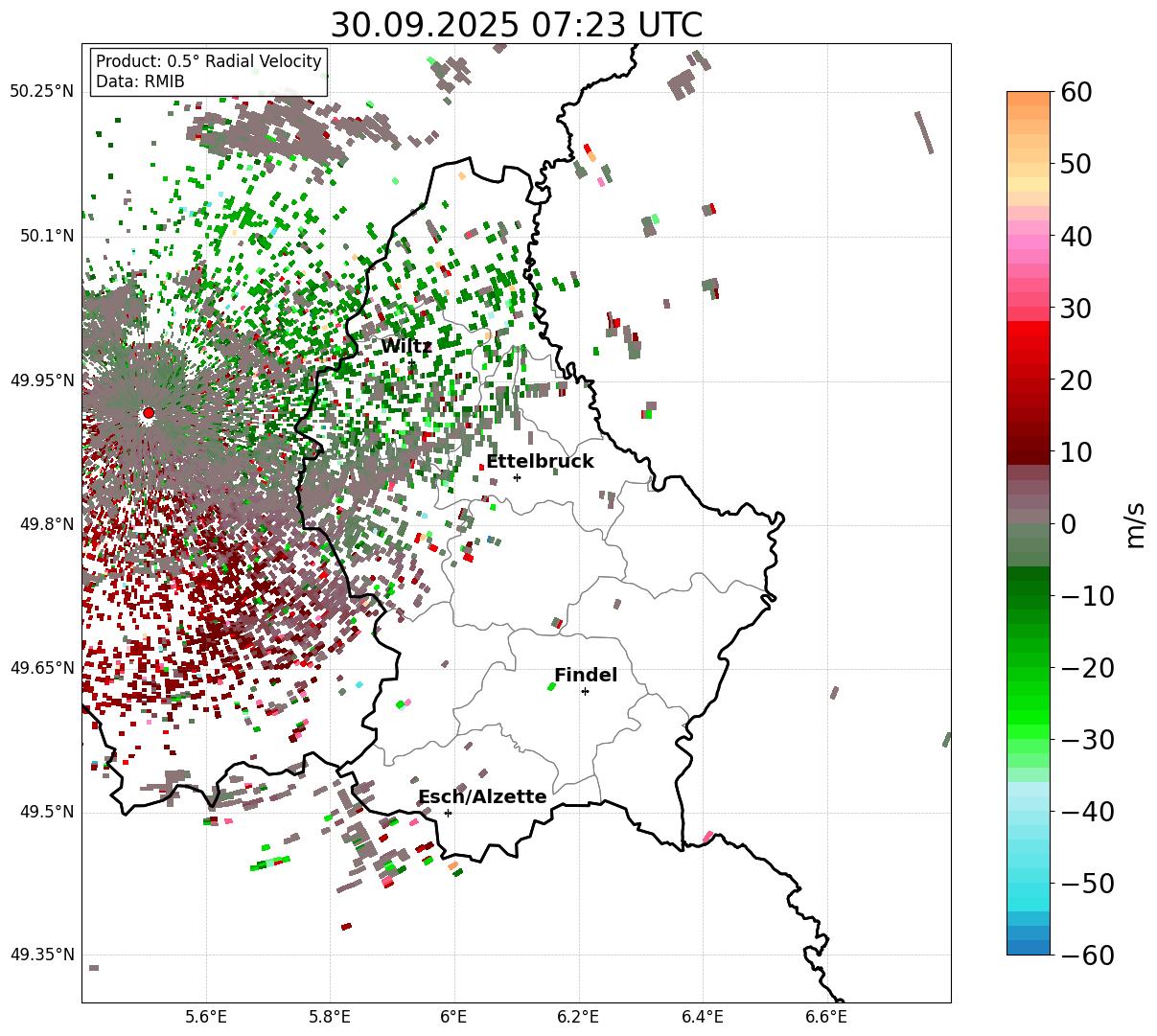1157x1036 pixels.
Task: Click the Findel city label
Action: pyautogui.click(x=586, y=676)
